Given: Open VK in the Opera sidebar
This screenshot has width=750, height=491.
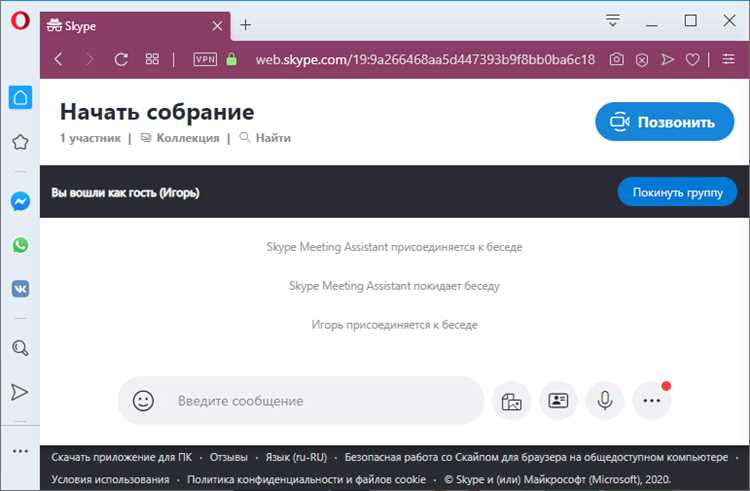Looking at the screenshot, I should tap(20, 289).
